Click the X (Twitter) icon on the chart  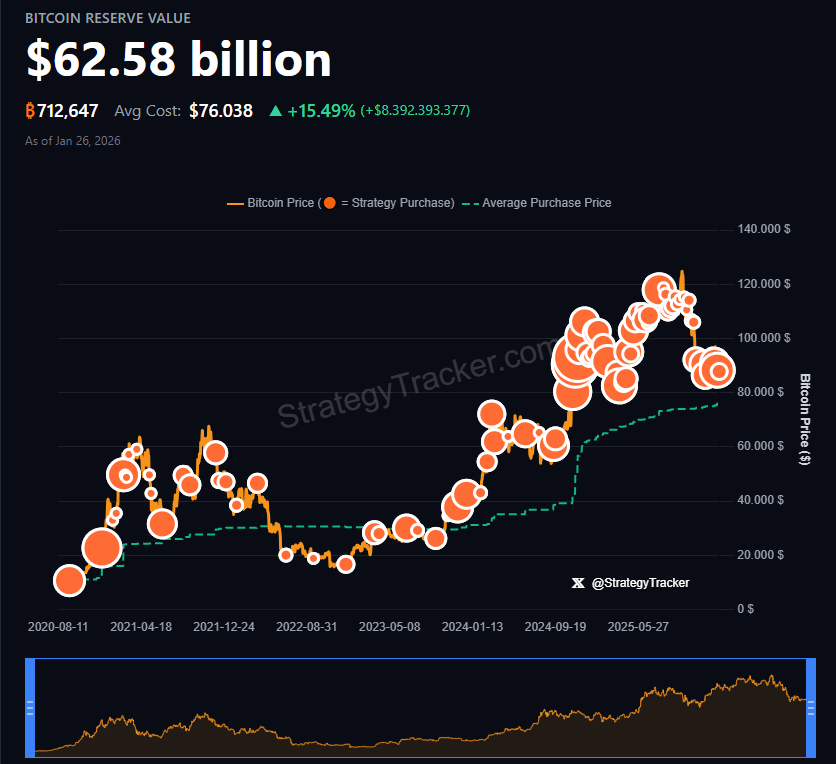click(578, 583)
